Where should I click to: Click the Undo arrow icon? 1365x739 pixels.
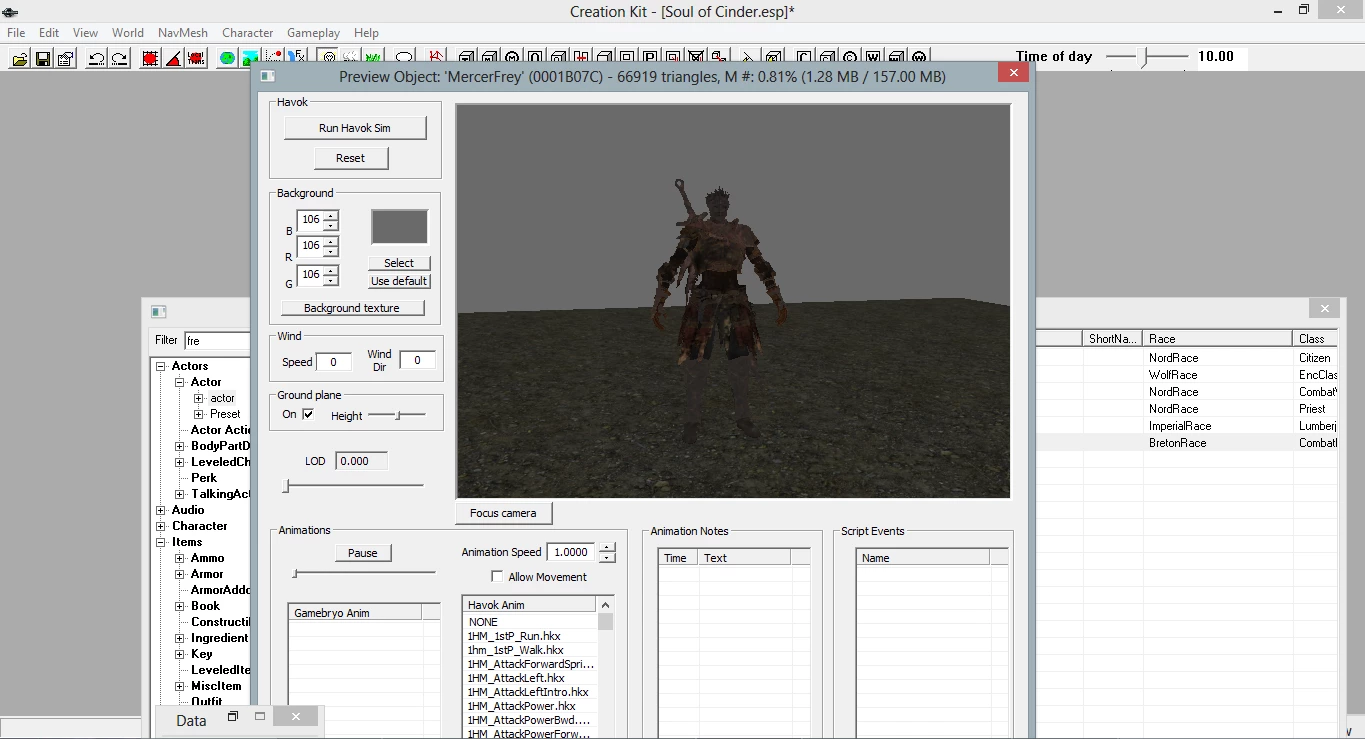[96, 58]
